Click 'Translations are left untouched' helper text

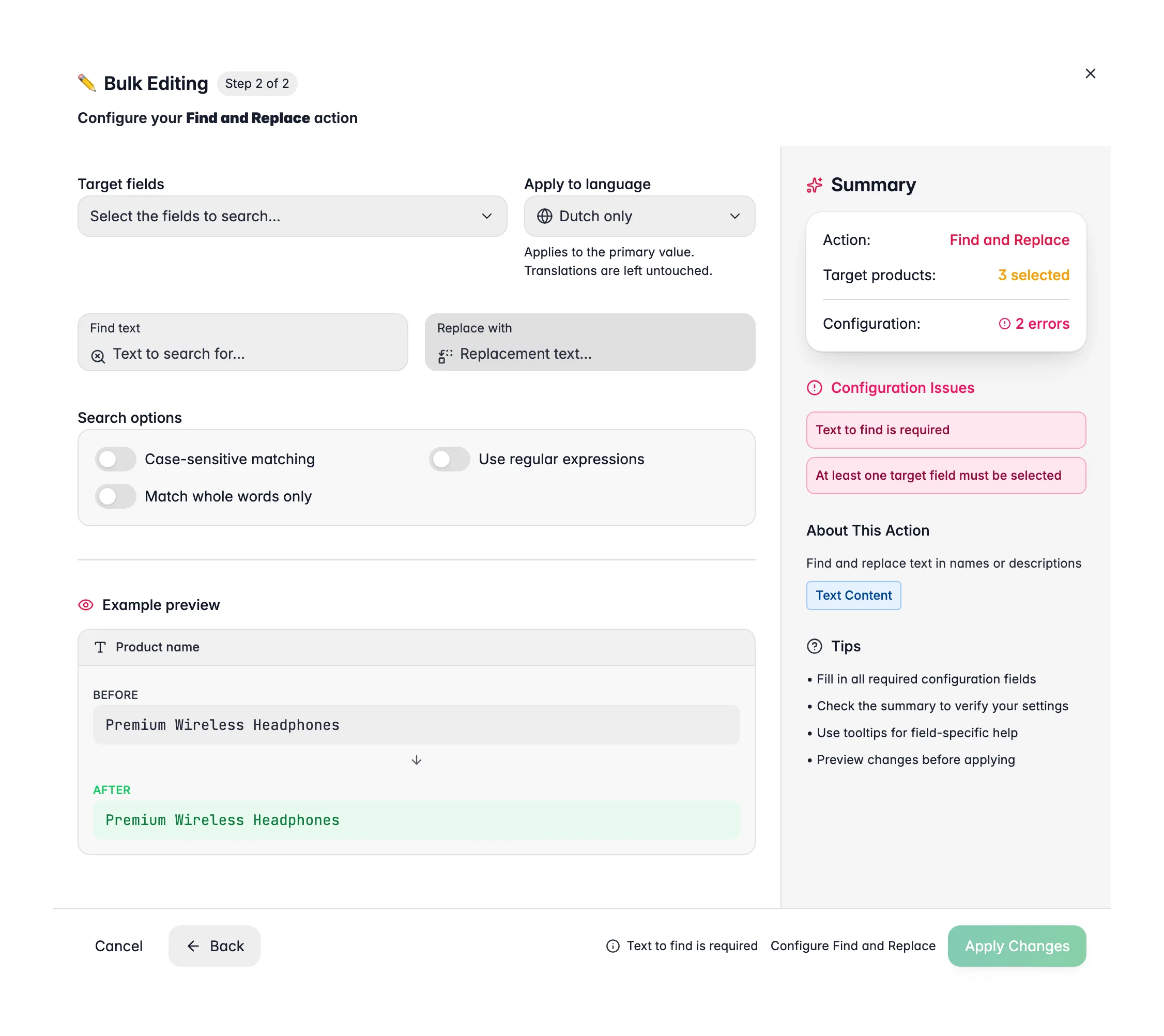click(618, 270)
